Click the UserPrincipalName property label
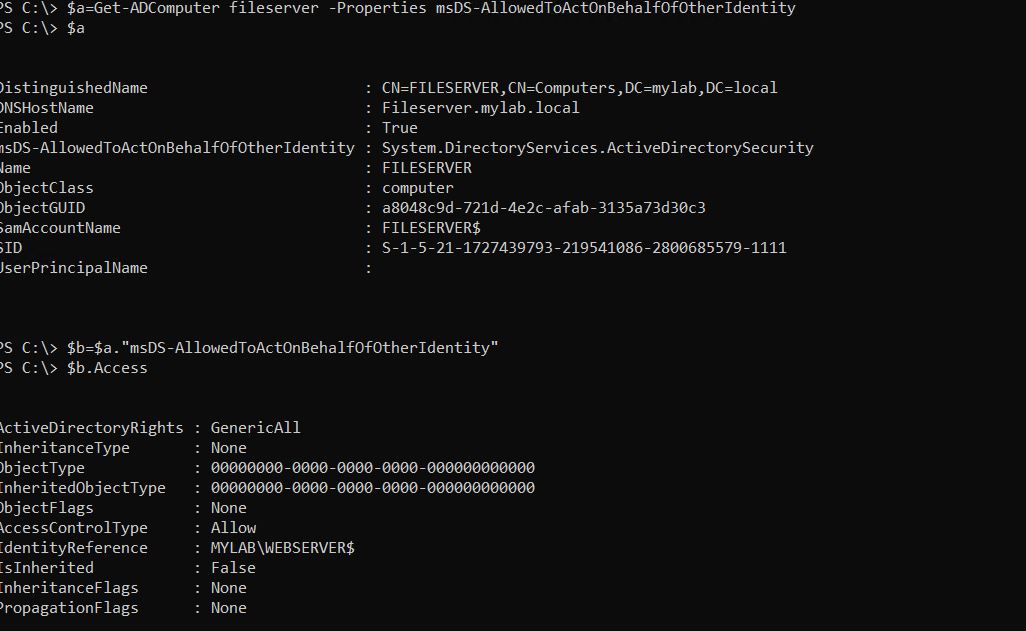 coord(73,268)
